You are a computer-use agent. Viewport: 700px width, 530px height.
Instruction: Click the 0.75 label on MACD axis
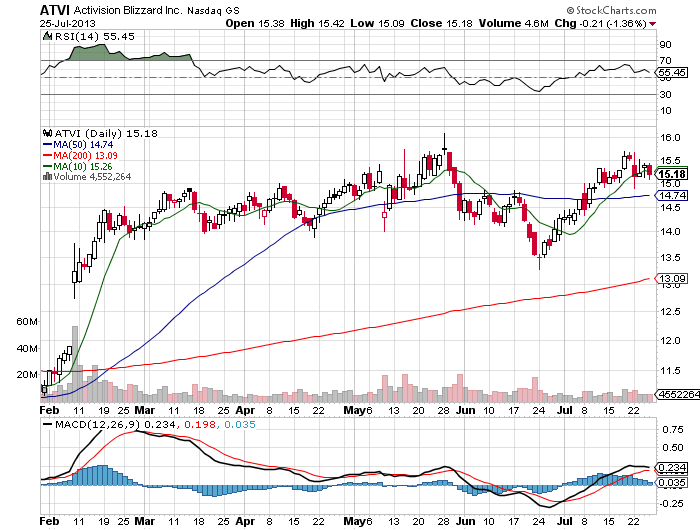[672, 430]
